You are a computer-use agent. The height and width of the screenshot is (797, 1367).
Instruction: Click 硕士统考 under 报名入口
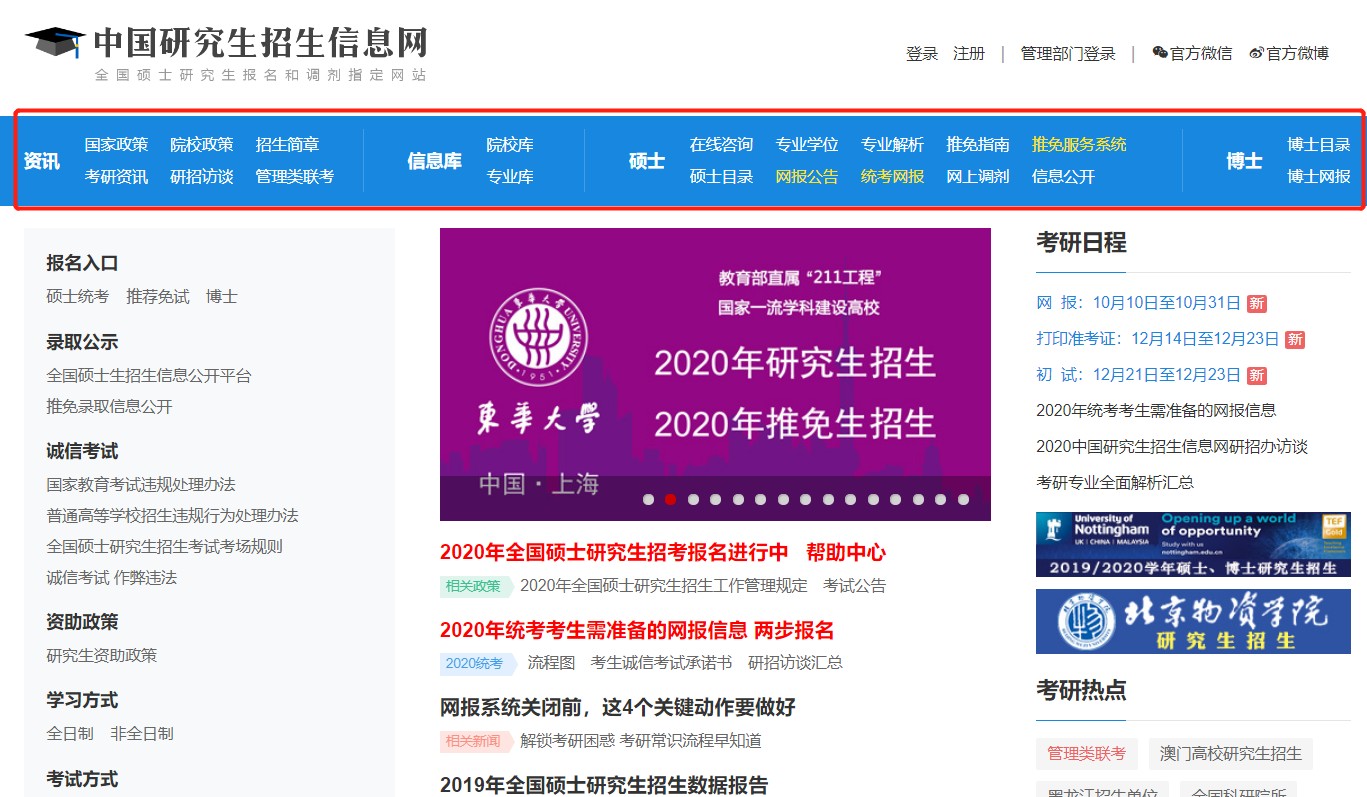(77, 296)
